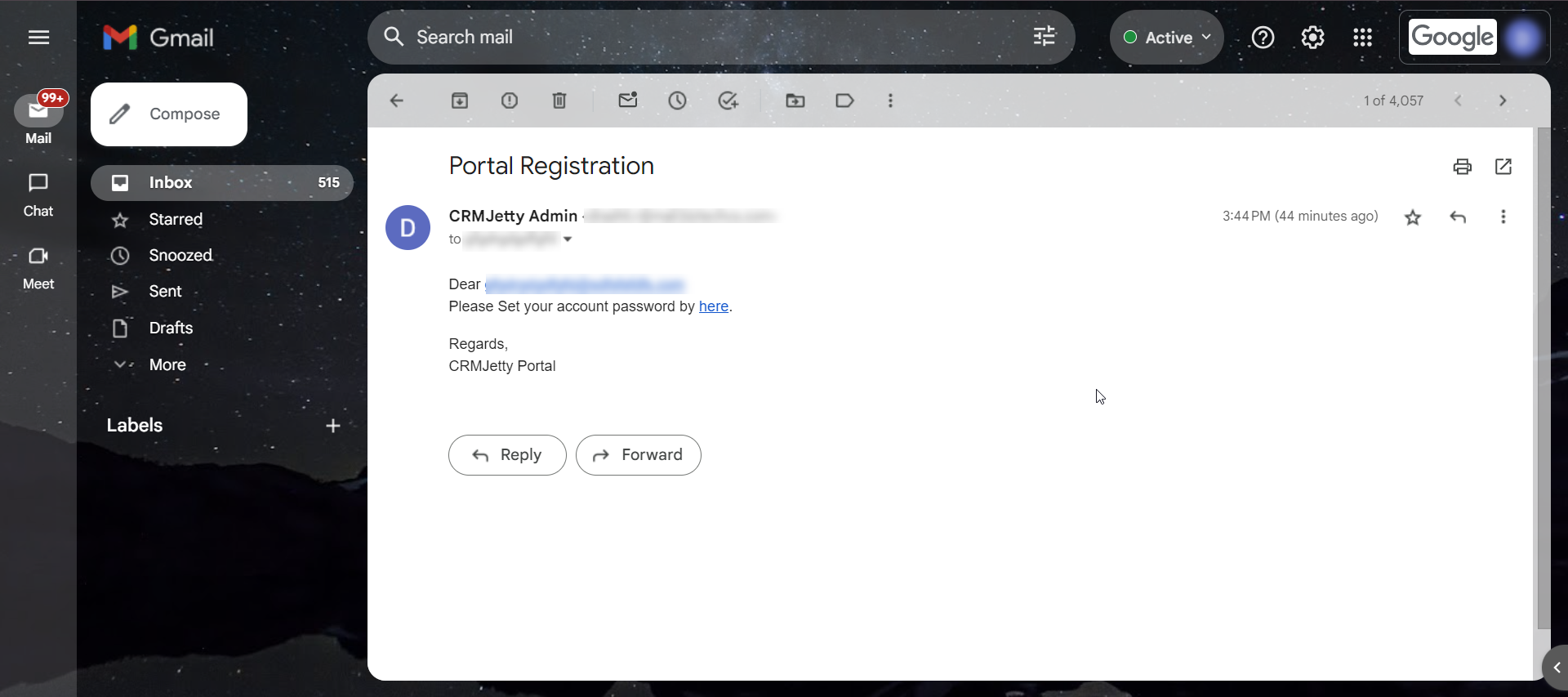Snooze this email with the clock icon
This screenshot has height=697, width=1568.
(x=677, y=101)
